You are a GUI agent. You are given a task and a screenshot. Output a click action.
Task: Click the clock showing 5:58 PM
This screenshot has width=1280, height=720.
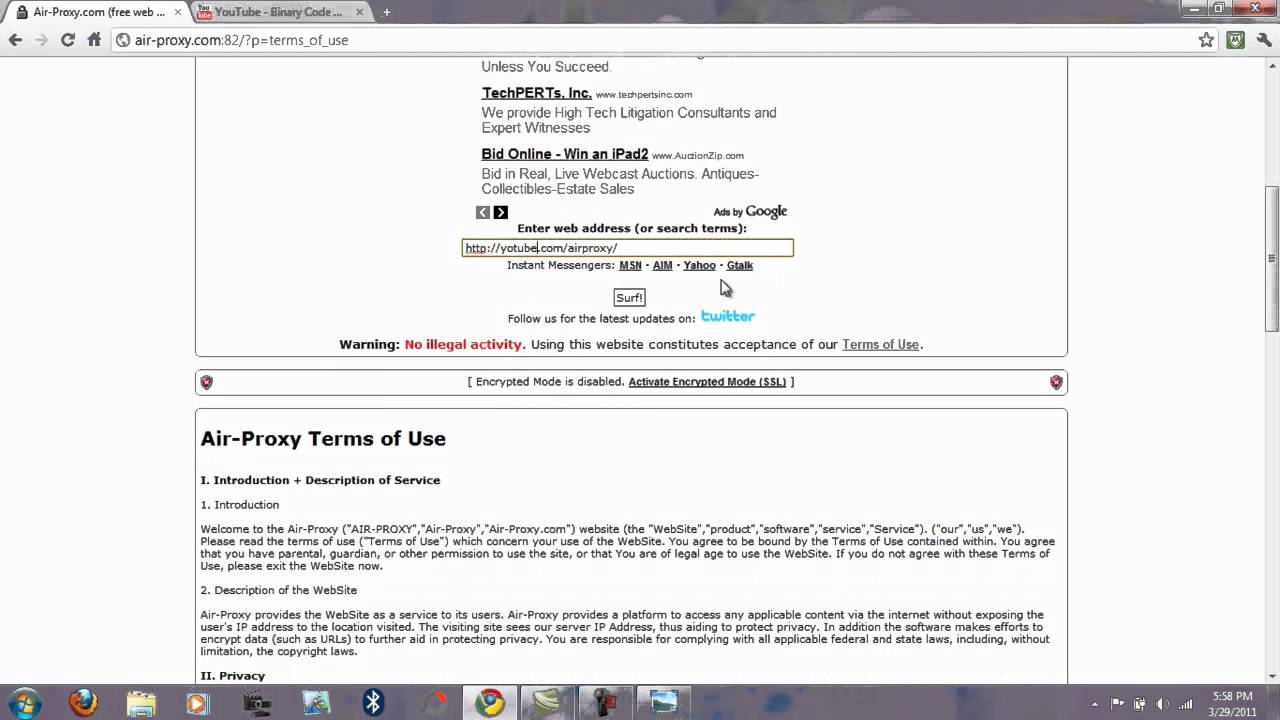coord(1231,696)
